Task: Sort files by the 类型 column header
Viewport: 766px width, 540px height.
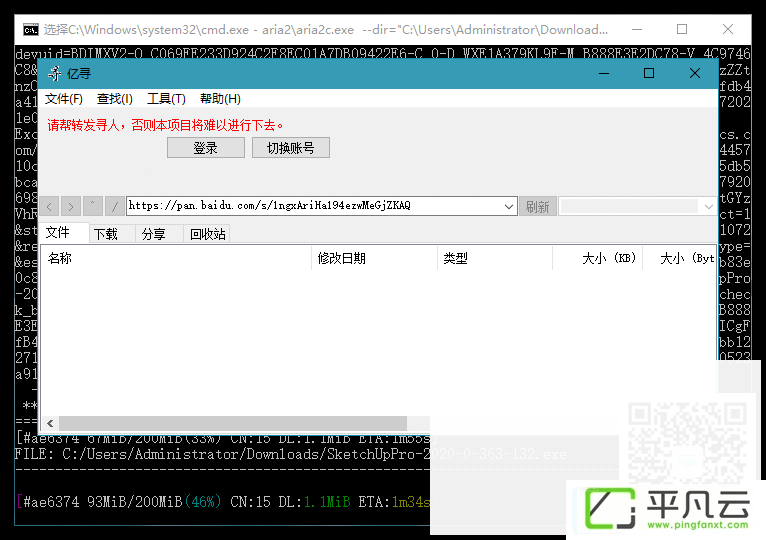Action: point(495,259)
